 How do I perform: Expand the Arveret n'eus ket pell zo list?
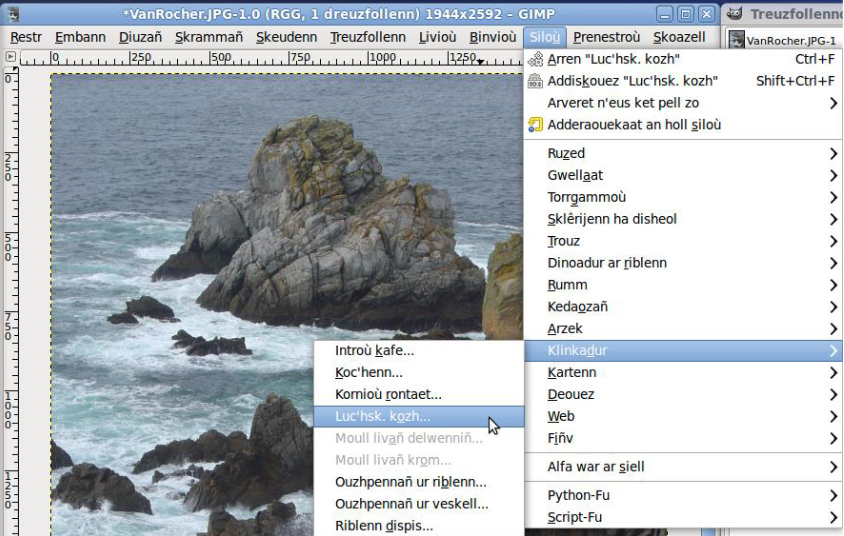[833, 103]
